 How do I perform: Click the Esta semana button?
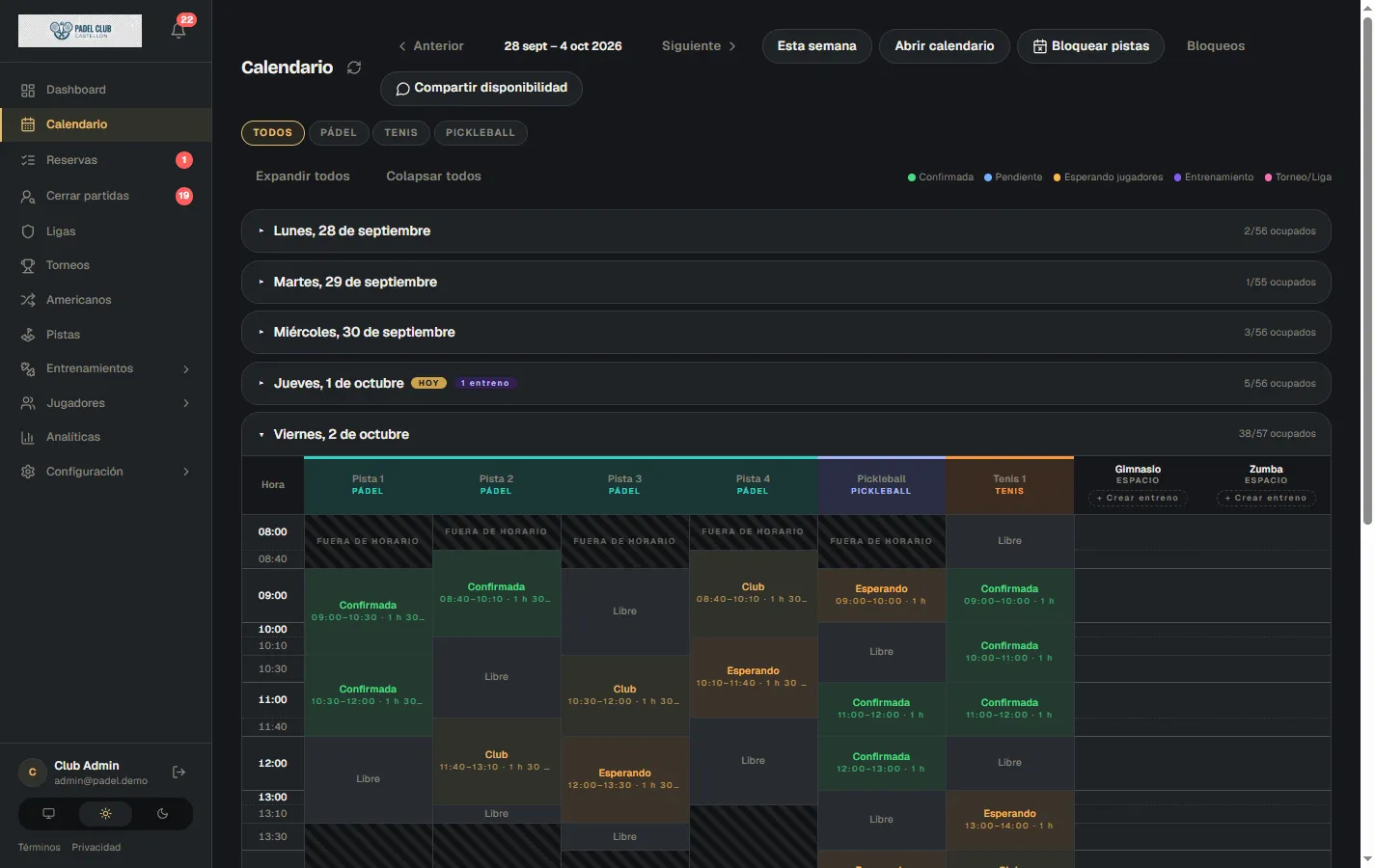coord(817,46)
